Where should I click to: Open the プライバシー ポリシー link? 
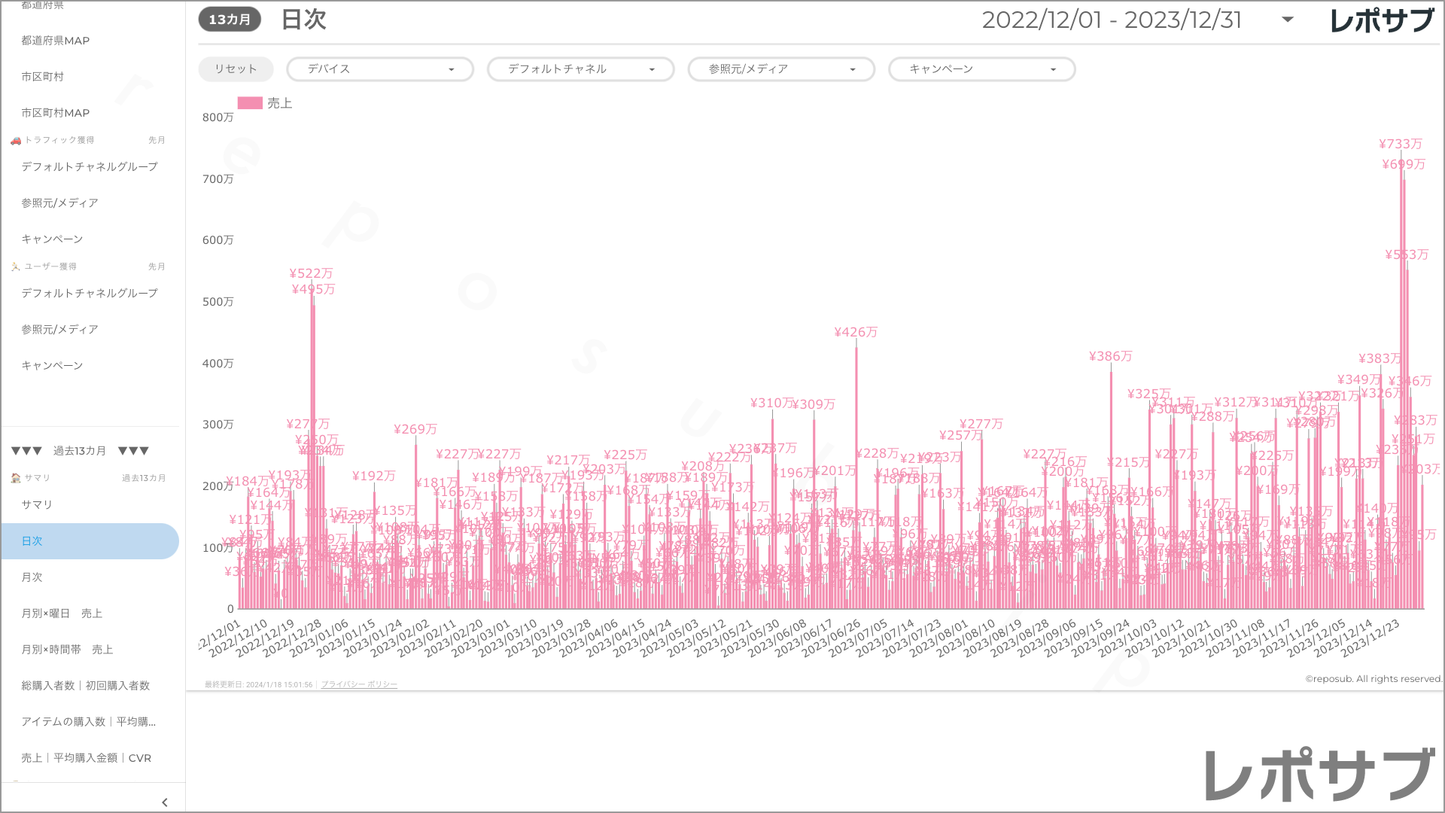[359, 685]
